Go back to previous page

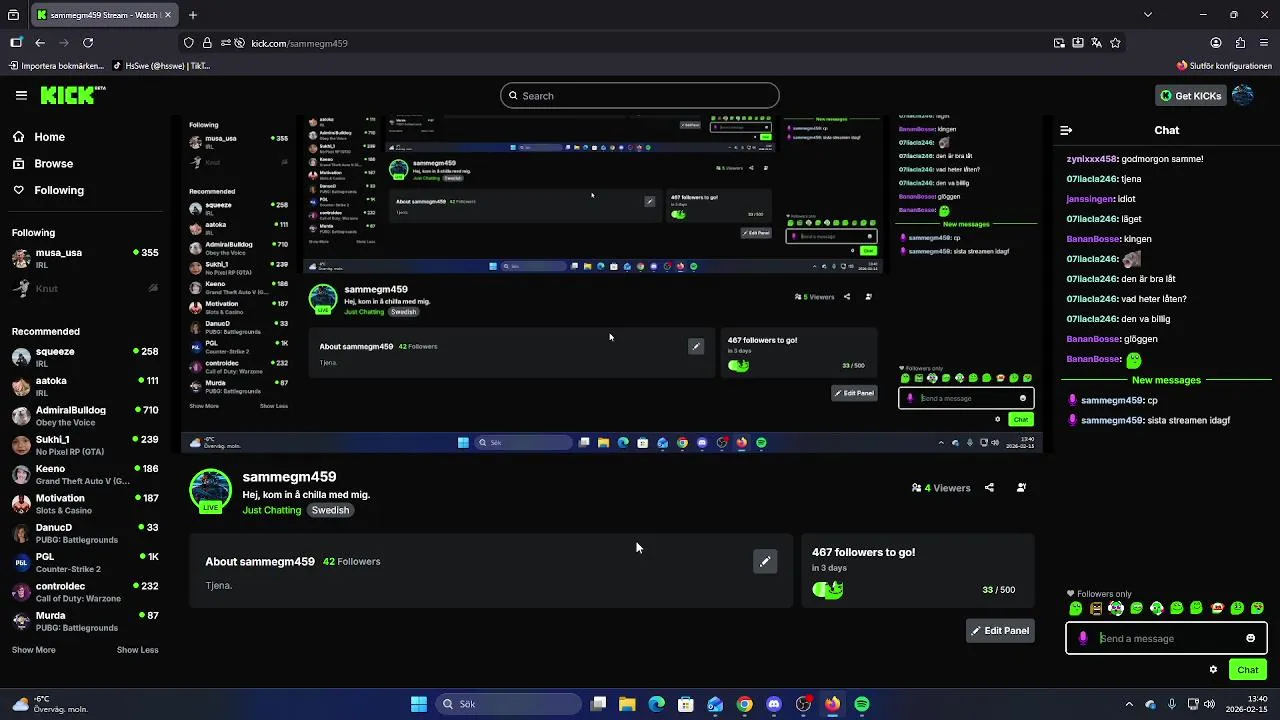[40, 43]
